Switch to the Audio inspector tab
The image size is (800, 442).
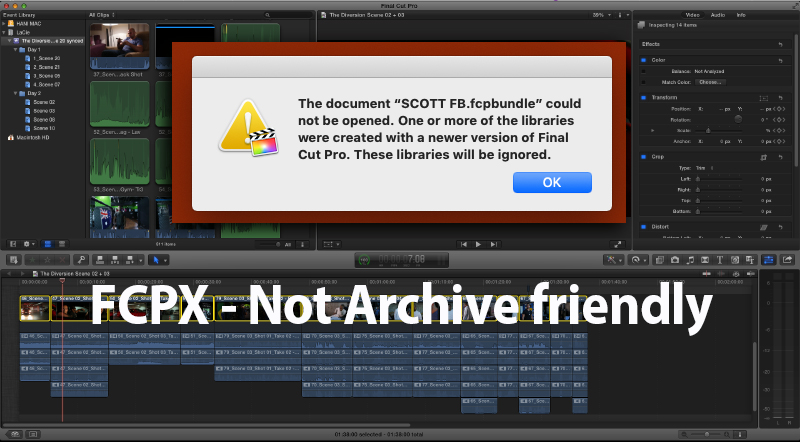click(x=718, y=15)
